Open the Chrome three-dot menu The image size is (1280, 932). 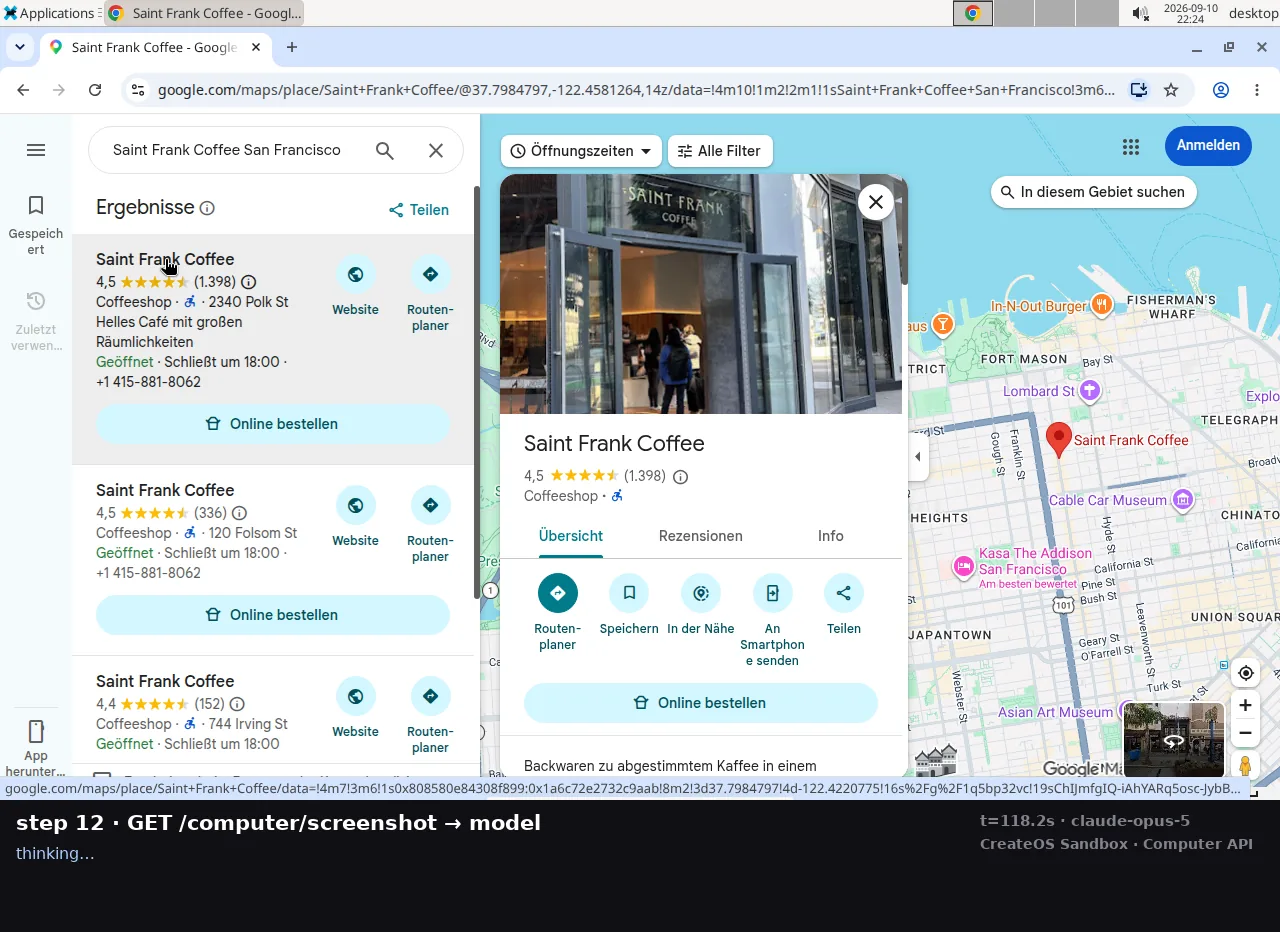1257,90
